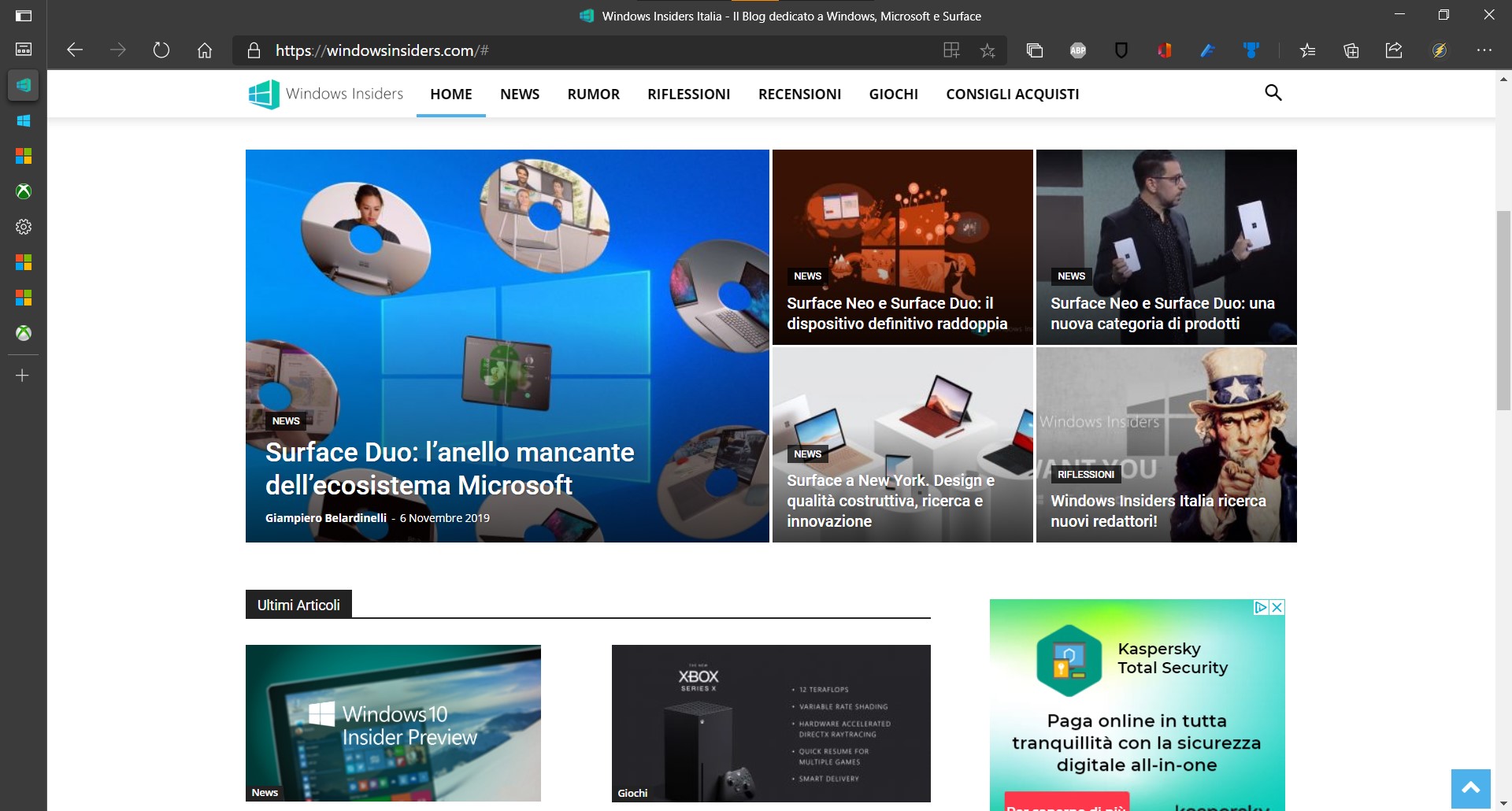Open the NEWS navigation item
This screenshot has height=811, width=1512.
click(x=520, y=94)
